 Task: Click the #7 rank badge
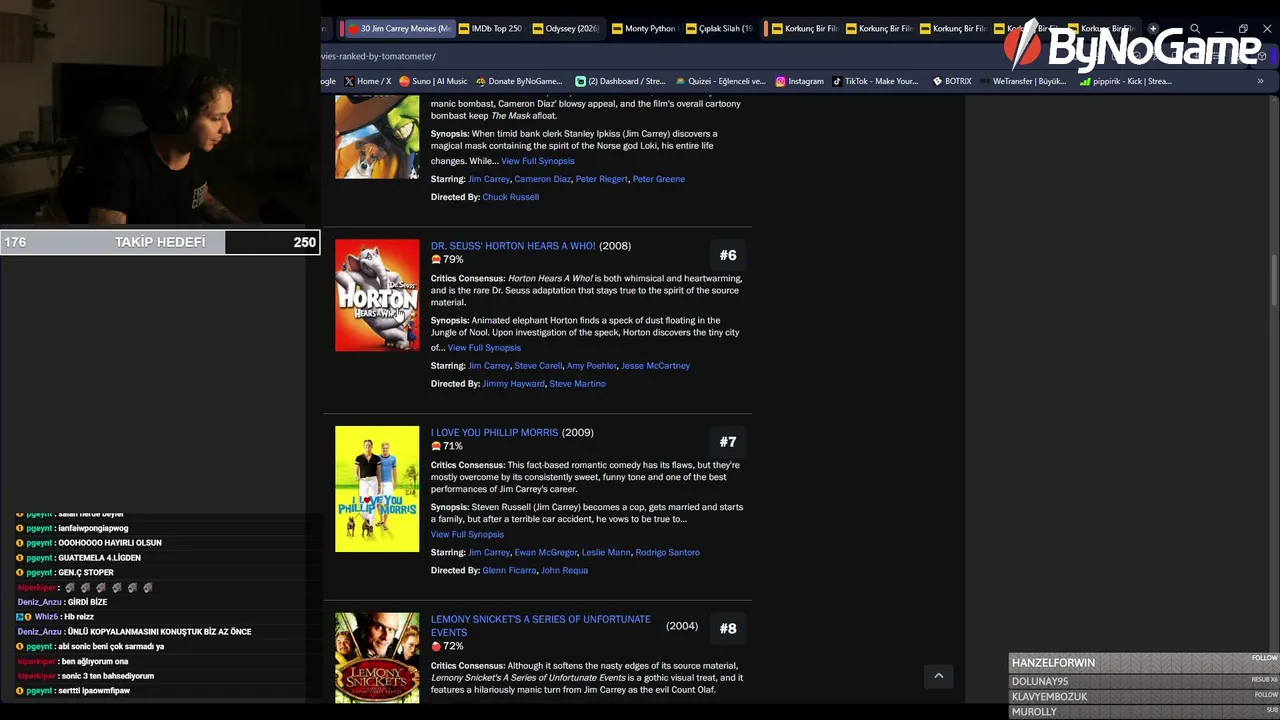pyautogui.click(x=728, y=442)
